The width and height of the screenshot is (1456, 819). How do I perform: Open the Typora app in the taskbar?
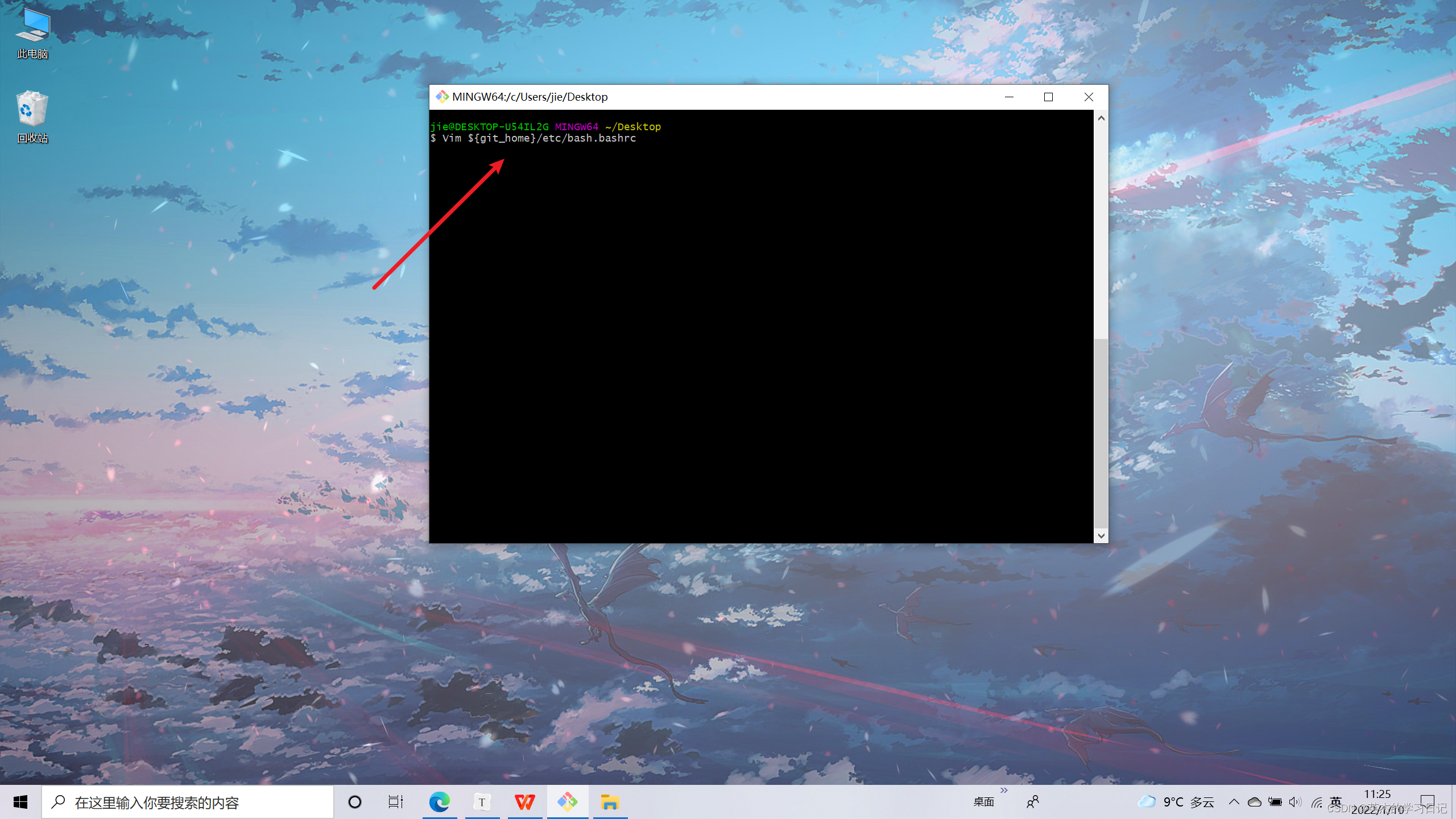tap(482, 802)
